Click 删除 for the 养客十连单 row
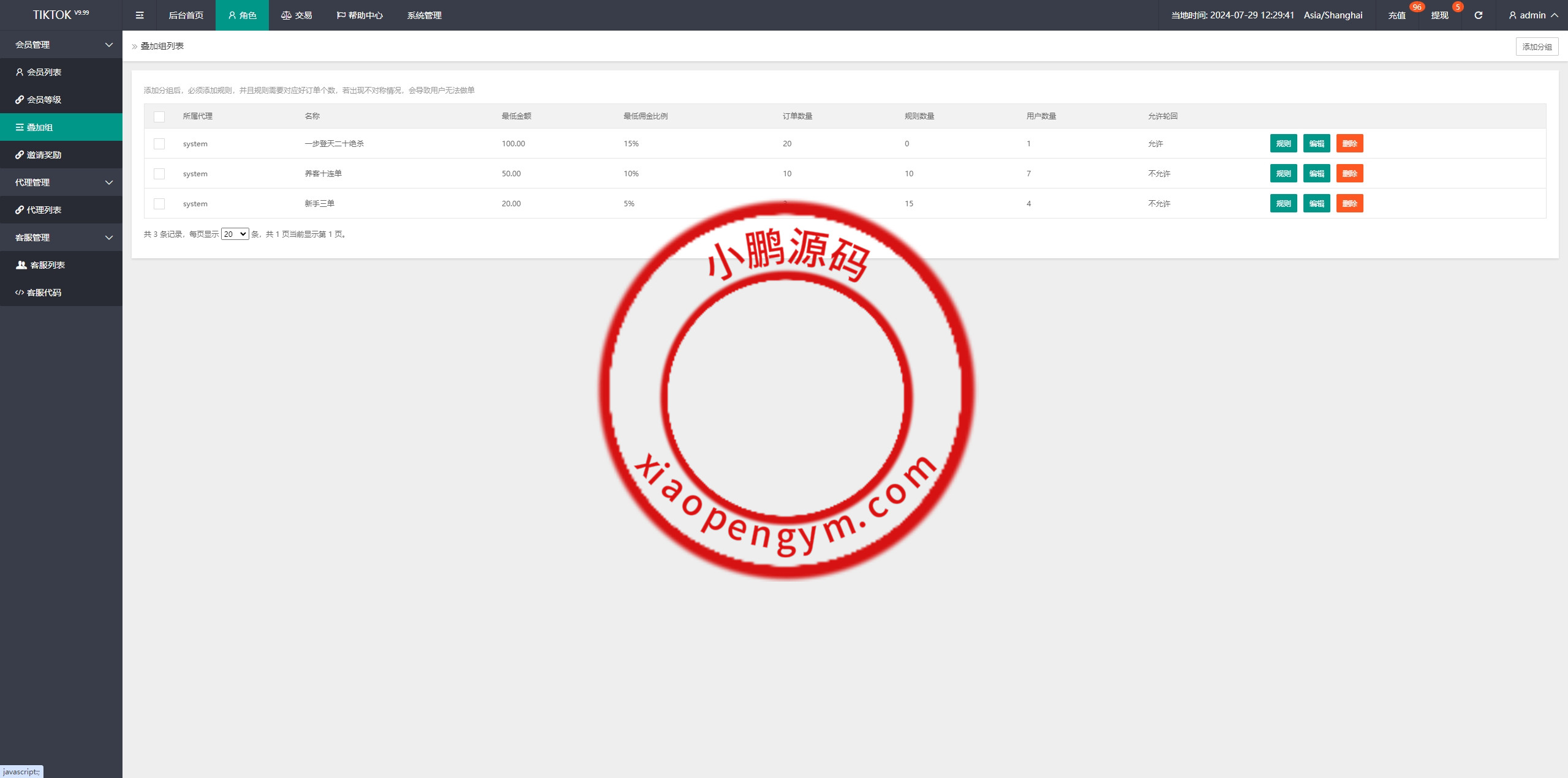 [x=1349, y=174]
